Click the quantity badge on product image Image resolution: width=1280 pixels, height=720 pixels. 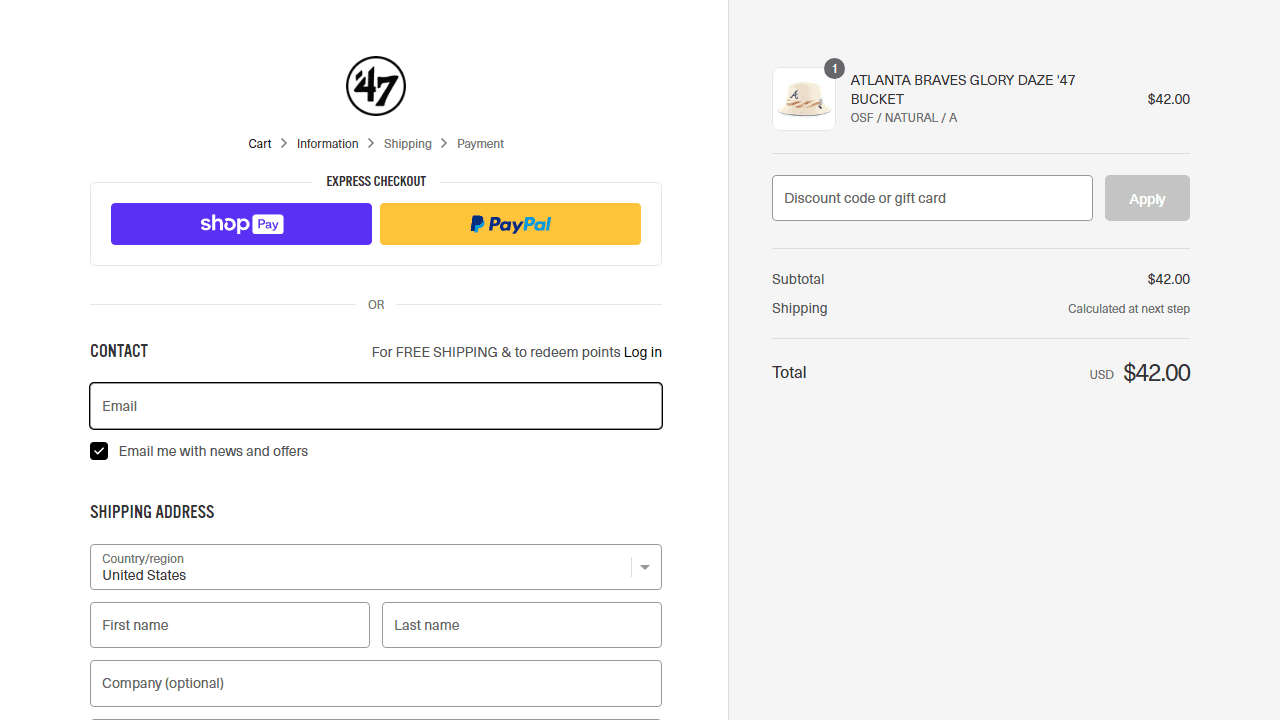[x=834, y=69]
